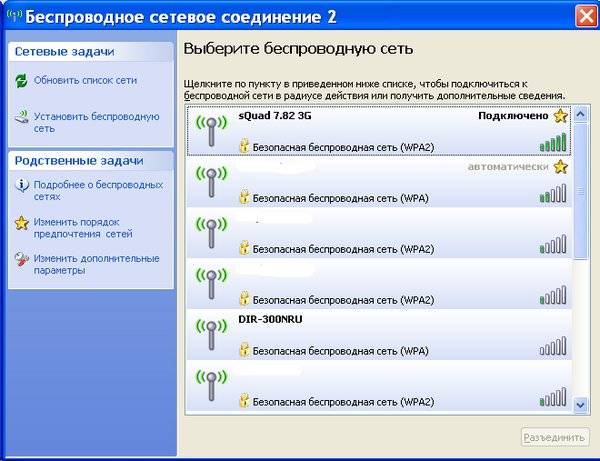Click the info icon for wireless networks

click(x=22, y=186)
